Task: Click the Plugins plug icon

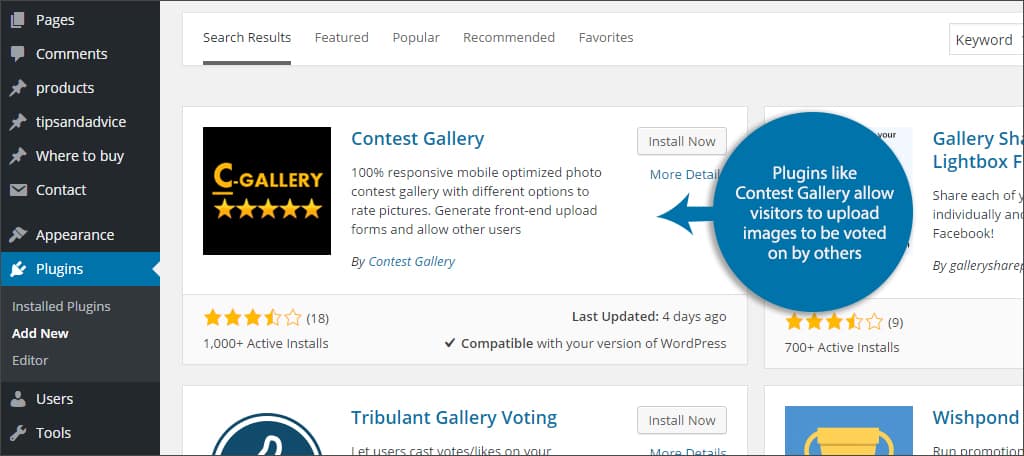Action: [18, 269]
